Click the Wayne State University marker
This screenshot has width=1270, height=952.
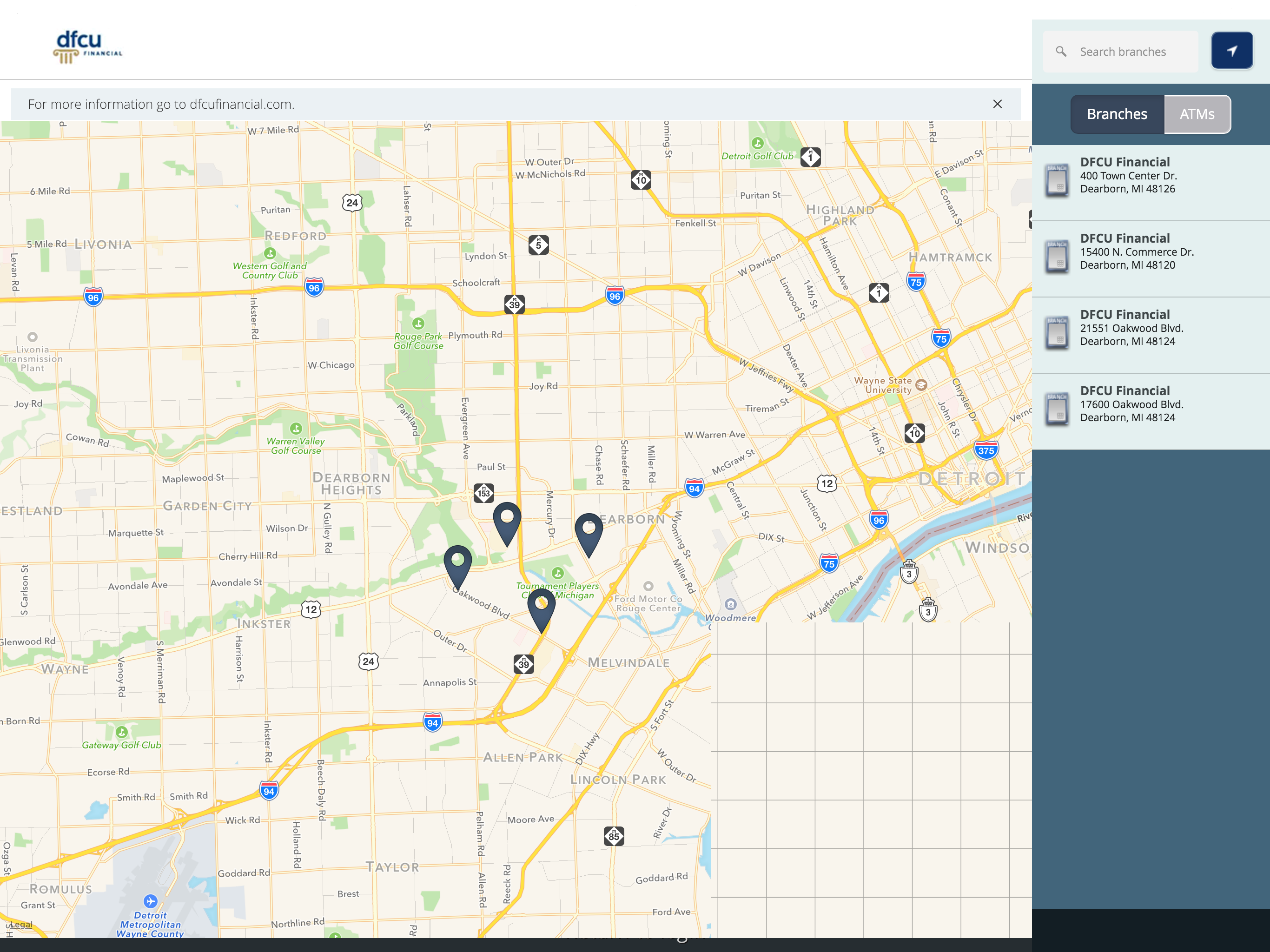921,385
